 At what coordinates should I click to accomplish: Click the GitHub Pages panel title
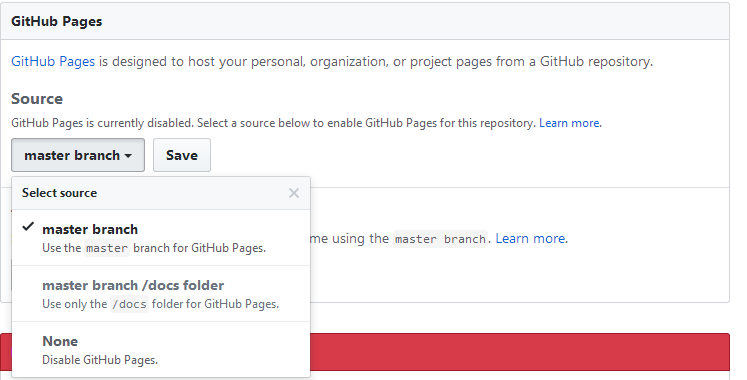click(57, 21)
